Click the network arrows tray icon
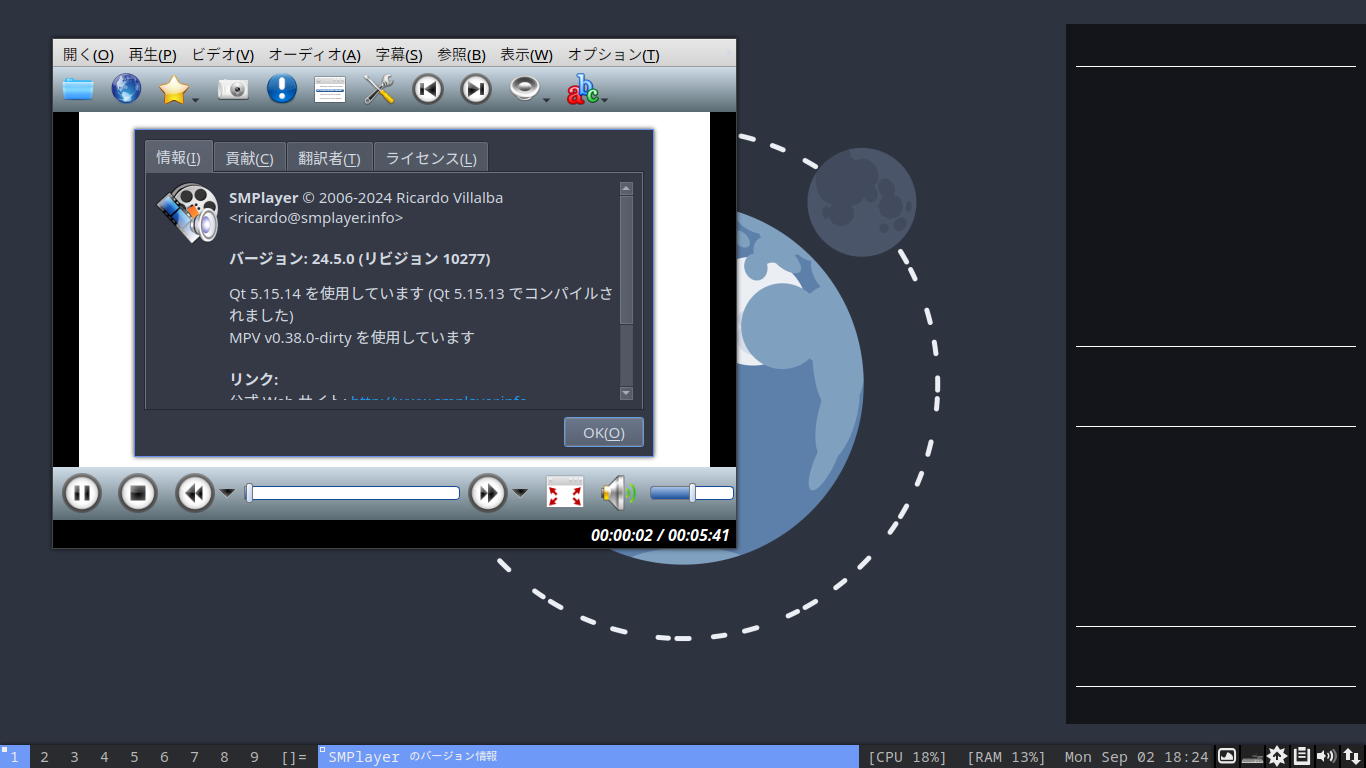Viewport: 1366px width, 768px height. [1351, 756]
